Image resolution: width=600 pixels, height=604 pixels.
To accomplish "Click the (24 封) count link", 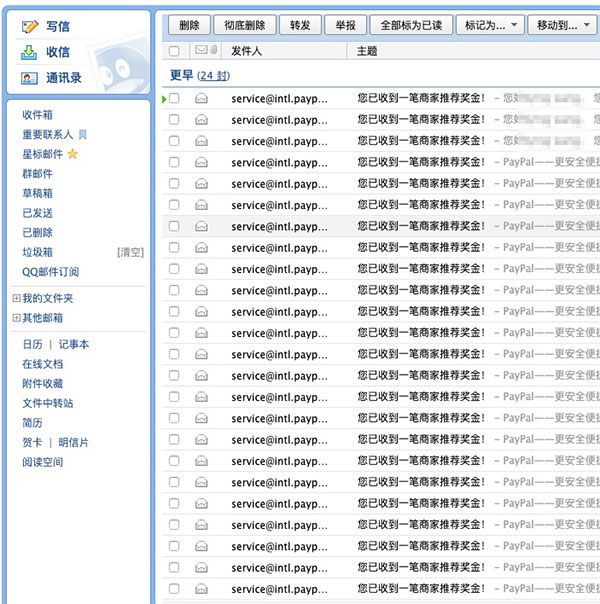I will [x=213, y=76].
